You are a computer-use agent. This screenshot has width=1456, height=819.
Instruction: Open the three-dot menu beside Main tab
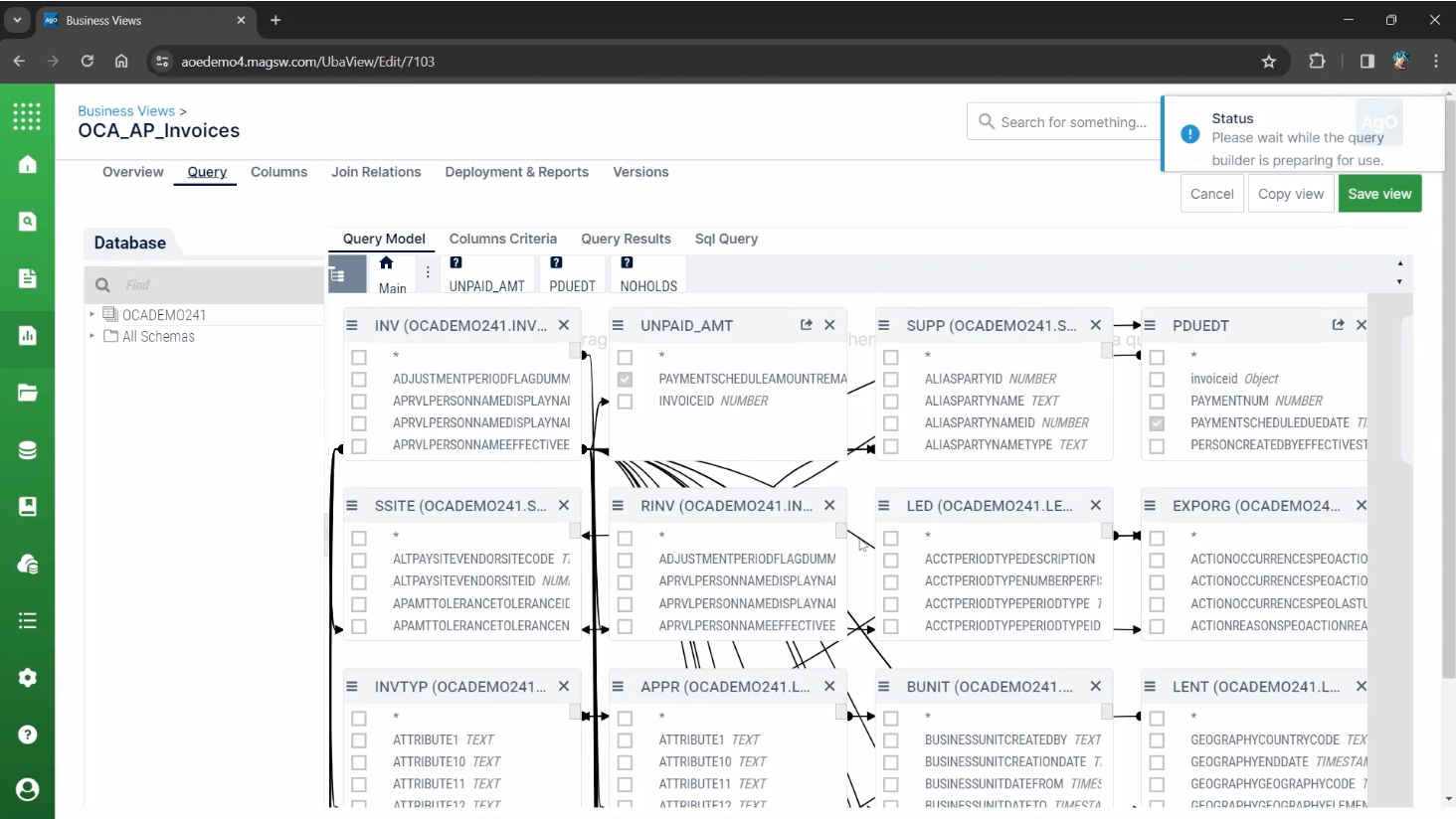[x=428, y=272]
